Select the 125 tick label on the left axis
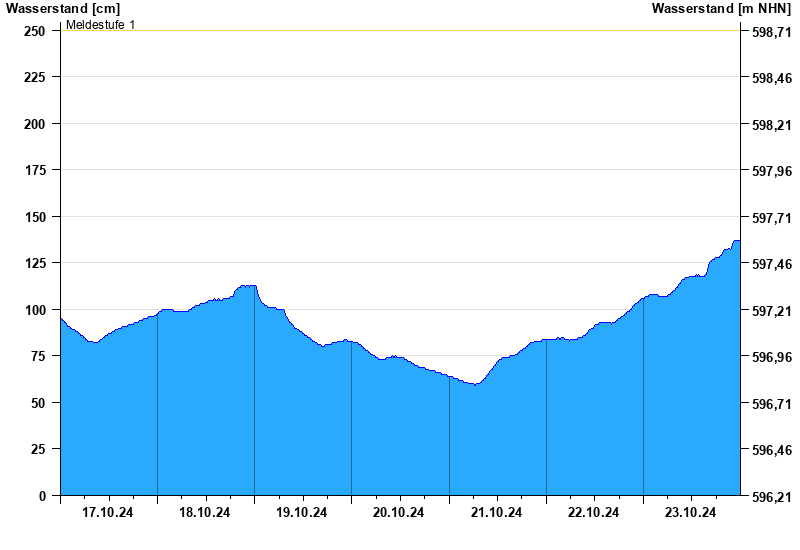The width and height of the screenshot is (800, 550). (35, 263)
